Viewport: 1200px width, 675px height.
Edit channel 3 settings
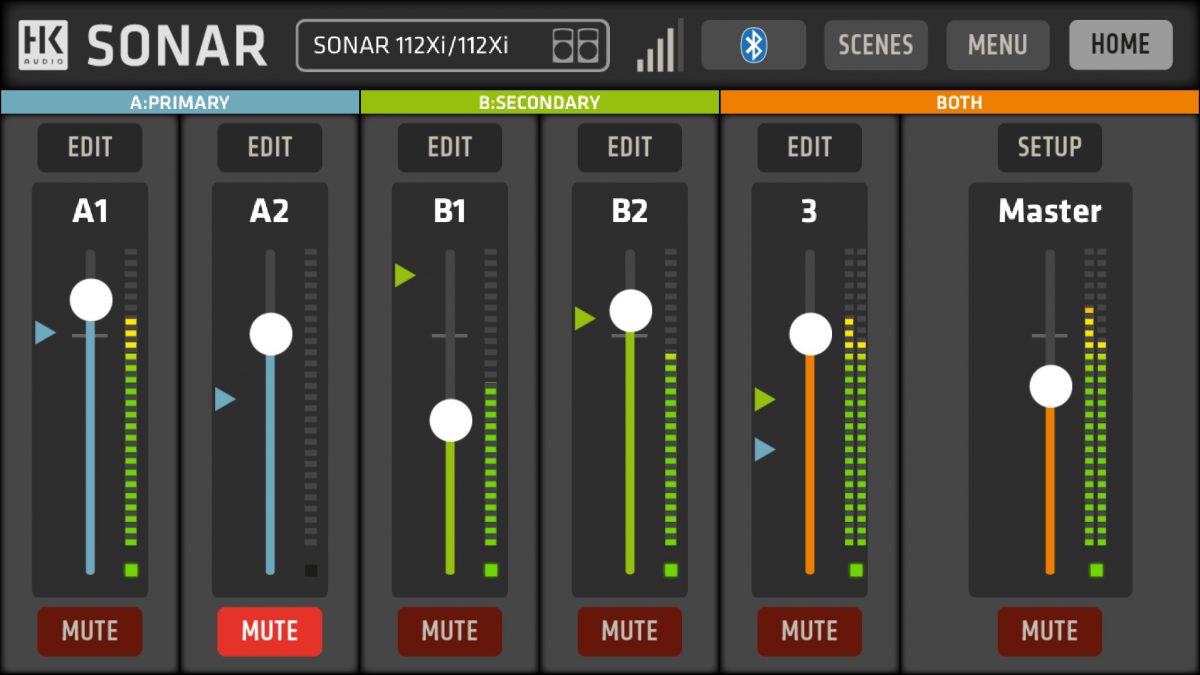(810, 147)
